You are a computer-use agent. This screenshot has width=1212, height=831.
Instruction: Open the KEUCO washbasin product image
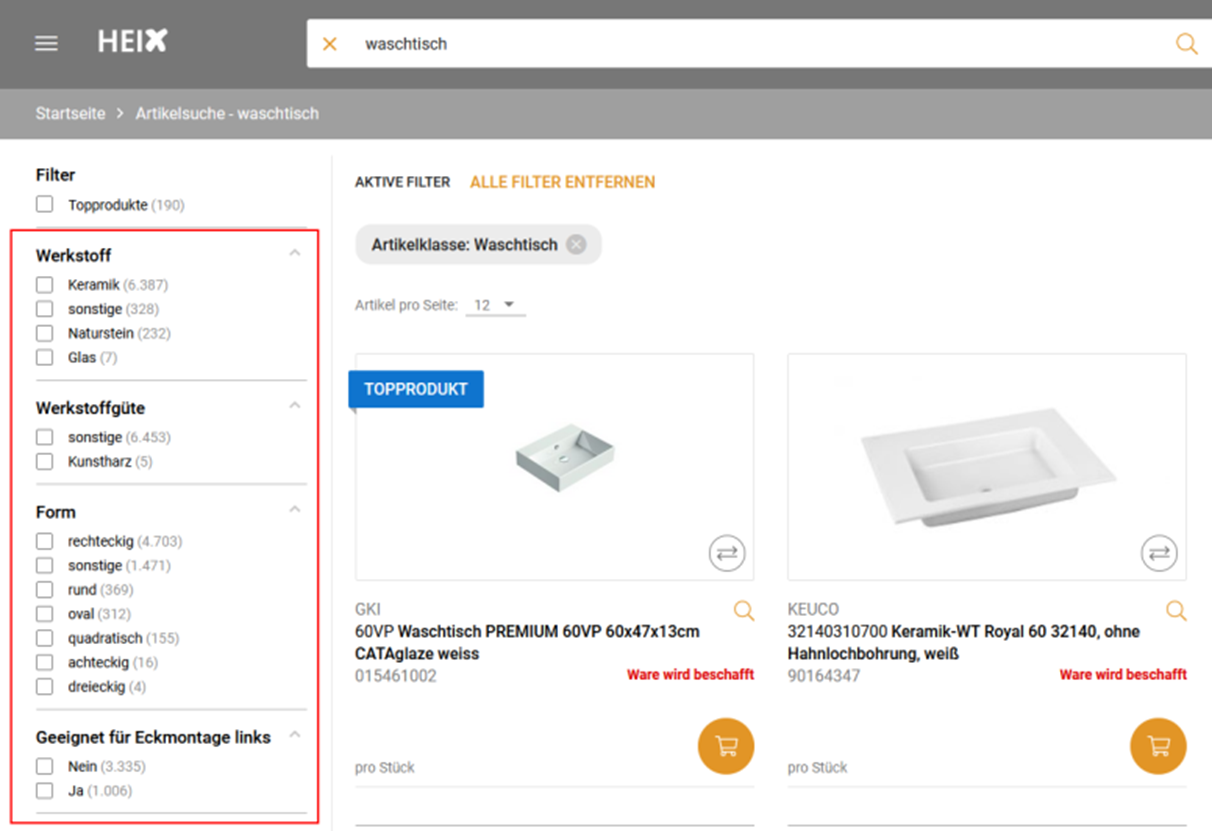coord(986,465)
